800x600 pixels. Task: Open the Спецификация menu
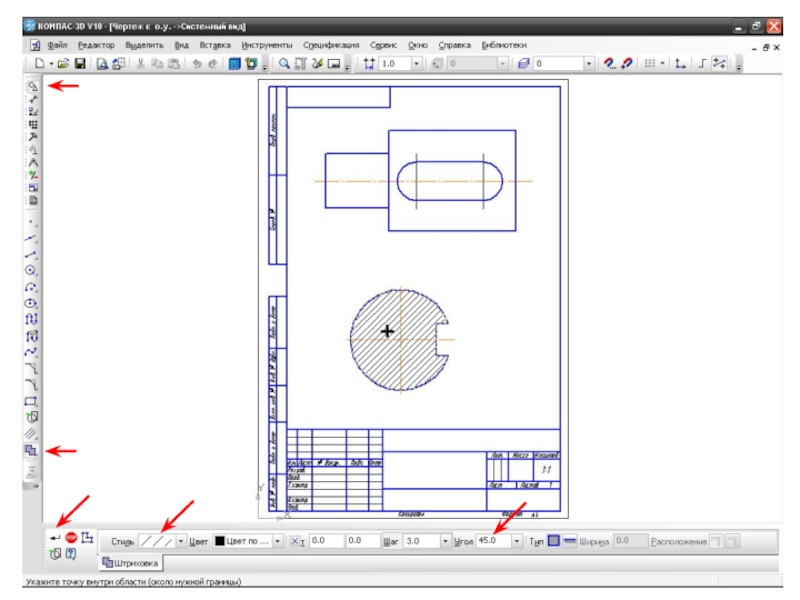point(331,45)
